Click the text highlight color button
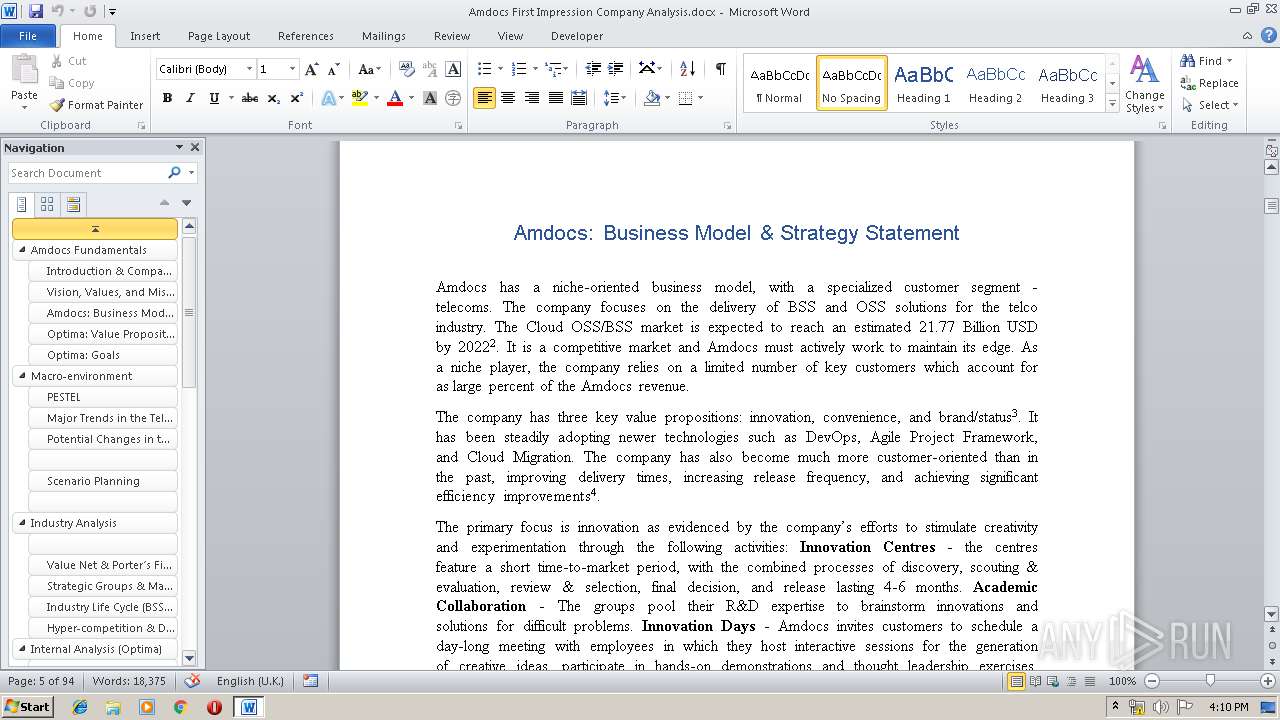Screen dimensions: 1280x720 tap(359, 98)
